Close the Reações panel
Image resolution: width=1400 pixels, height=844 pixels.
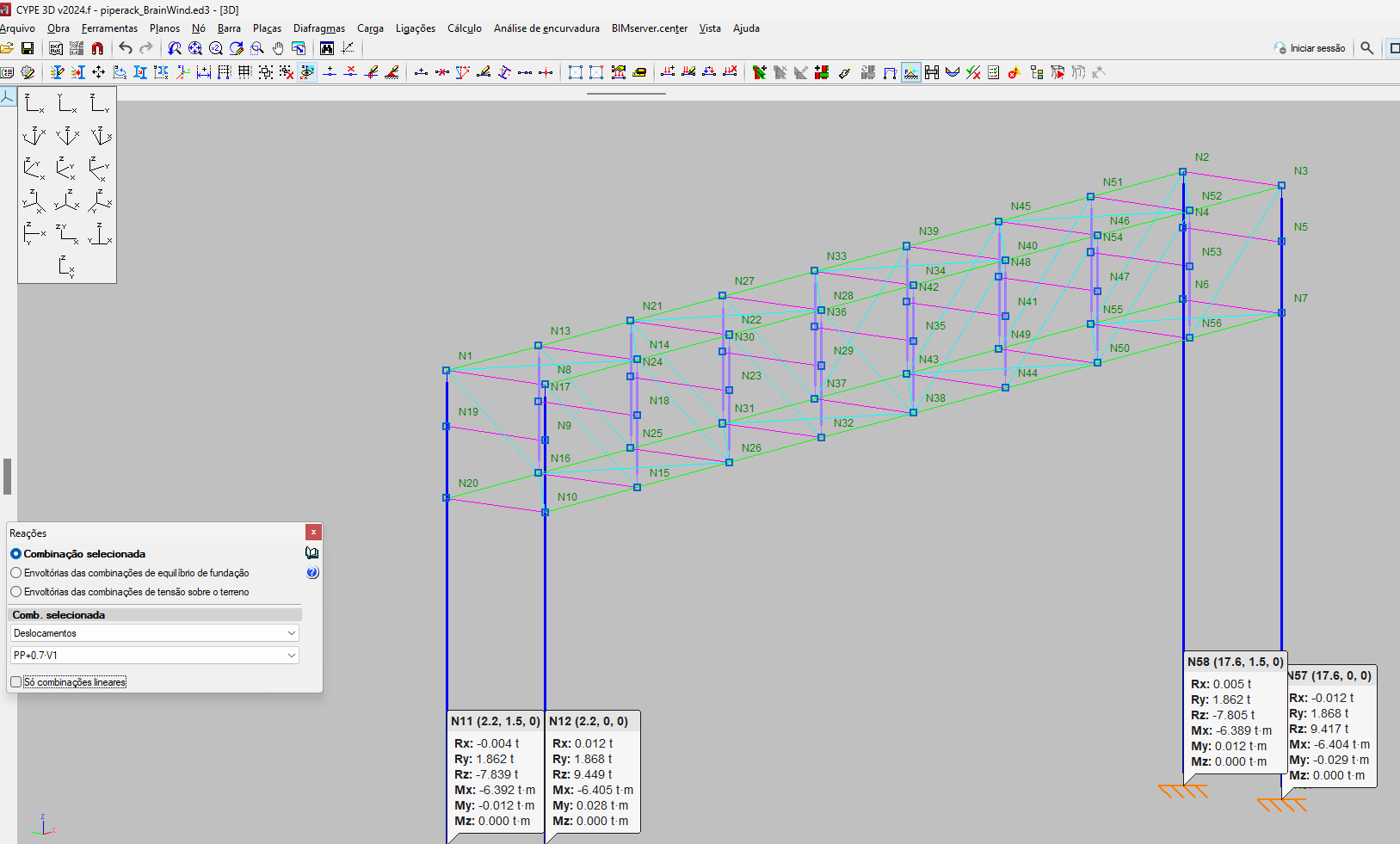pyautogui.click(x=314, y=533)
